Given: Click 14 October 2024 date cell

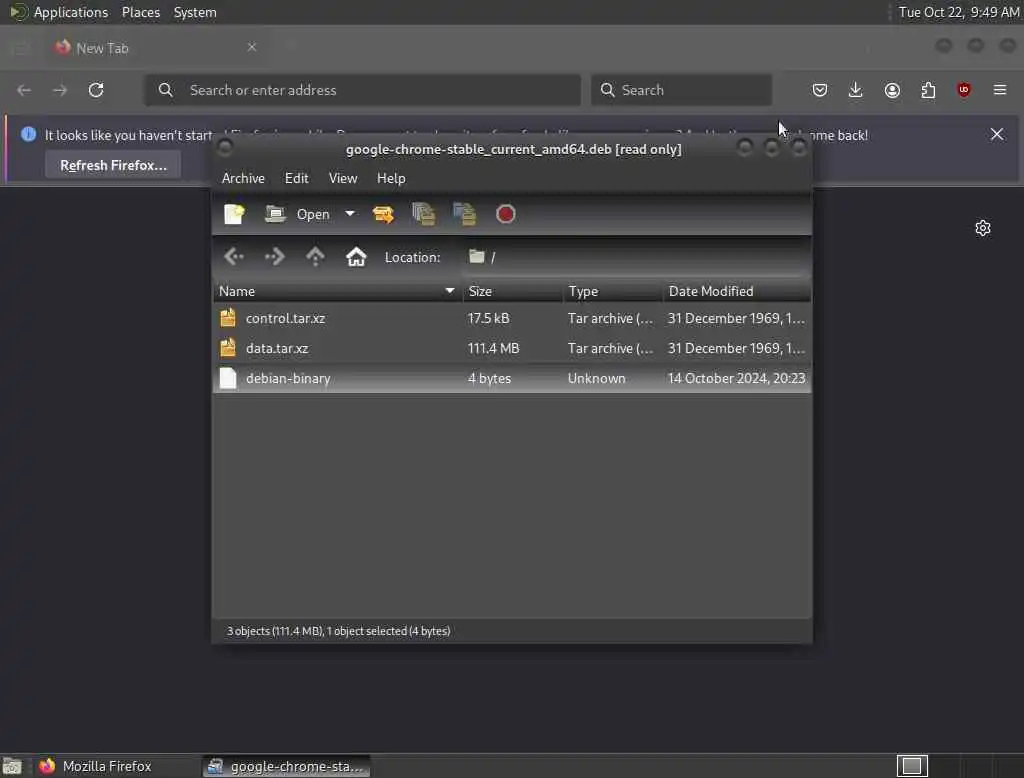Looking at the screenshot, I should [x=737, y=378].
